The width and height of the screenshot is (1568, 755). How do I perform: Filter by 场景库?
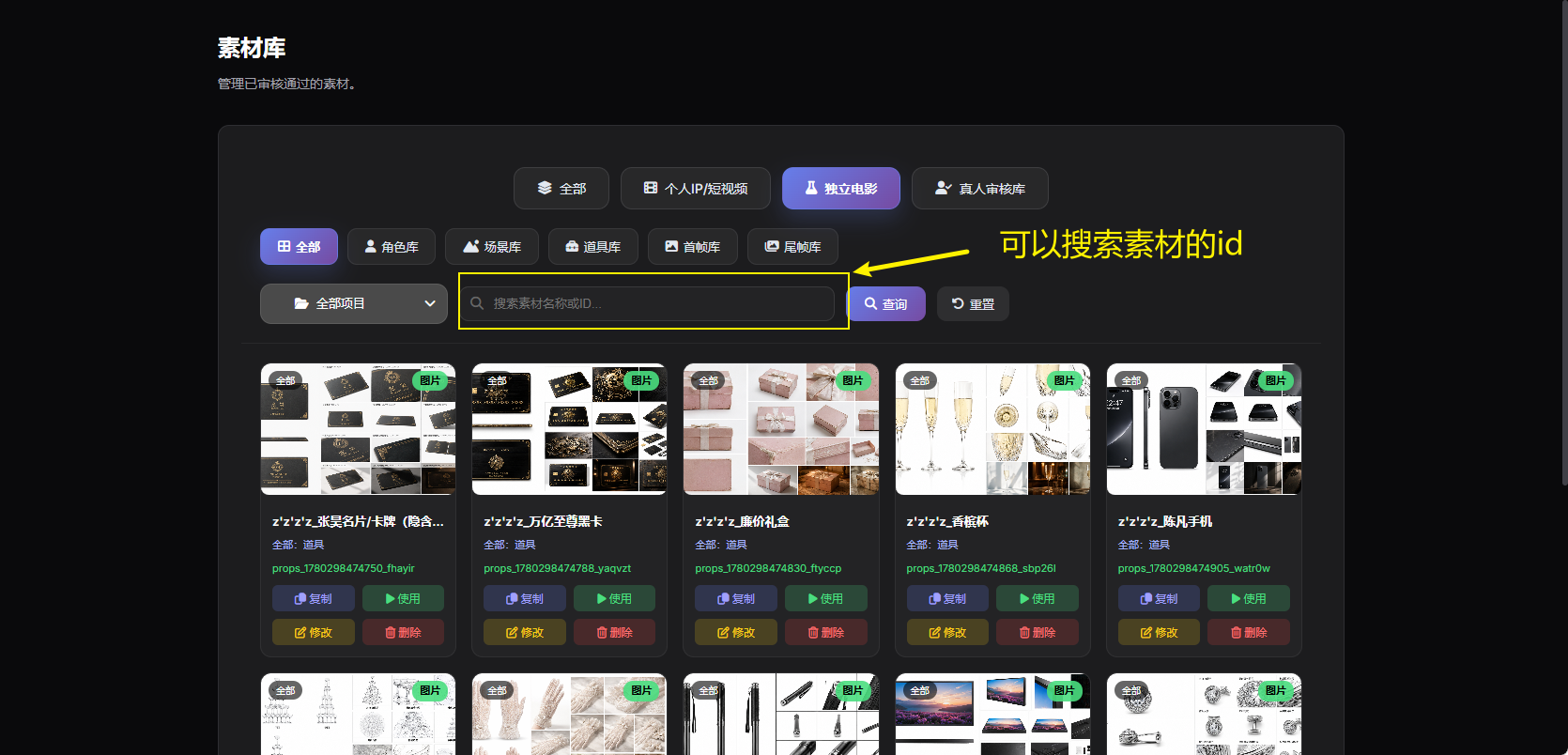[x=492, y=247]
